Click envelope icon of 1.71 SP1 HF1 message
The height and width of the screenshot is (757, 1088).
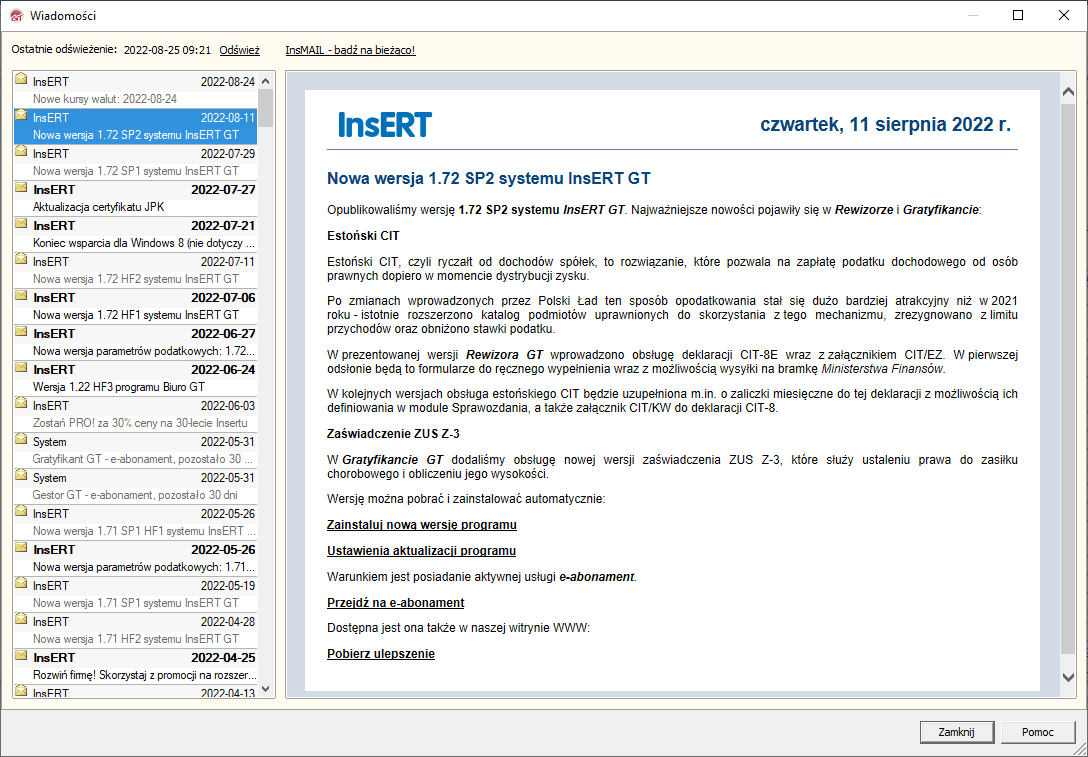[22, 511]
